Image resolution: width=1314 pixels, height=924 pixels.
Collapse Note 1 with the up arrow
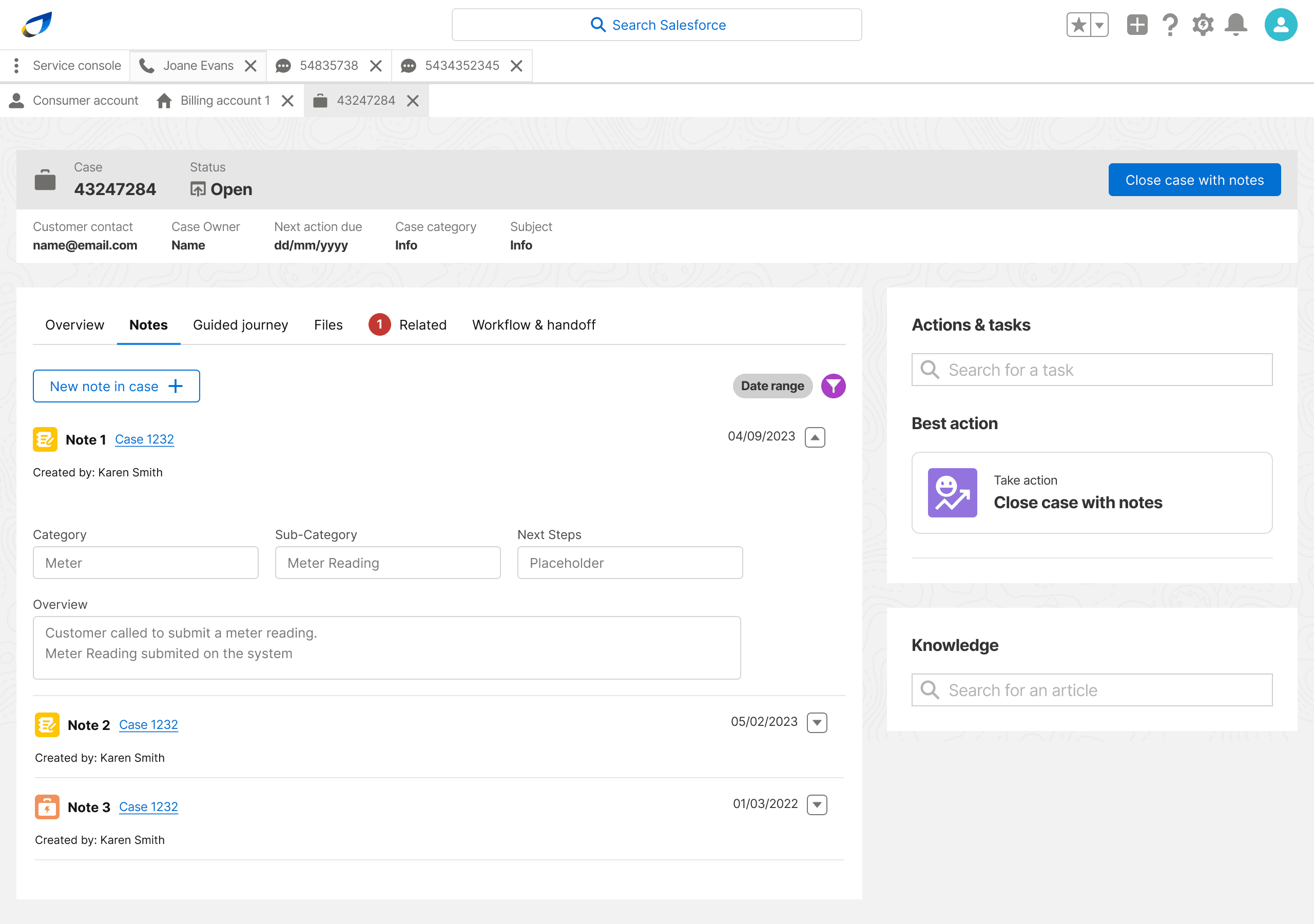(815, 437)
